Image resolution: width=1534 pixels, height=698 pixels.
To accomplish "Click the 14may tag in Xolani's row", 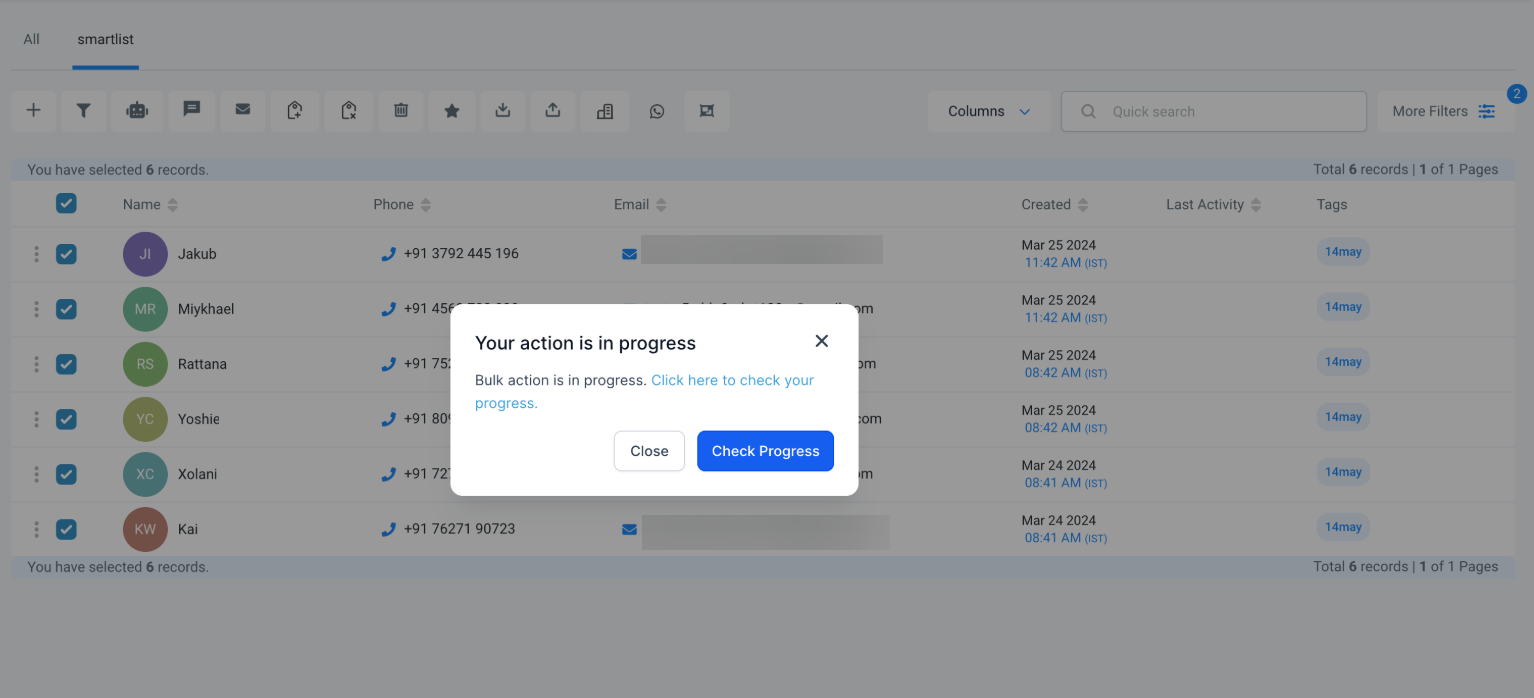I will click(x=1343, y=472).
